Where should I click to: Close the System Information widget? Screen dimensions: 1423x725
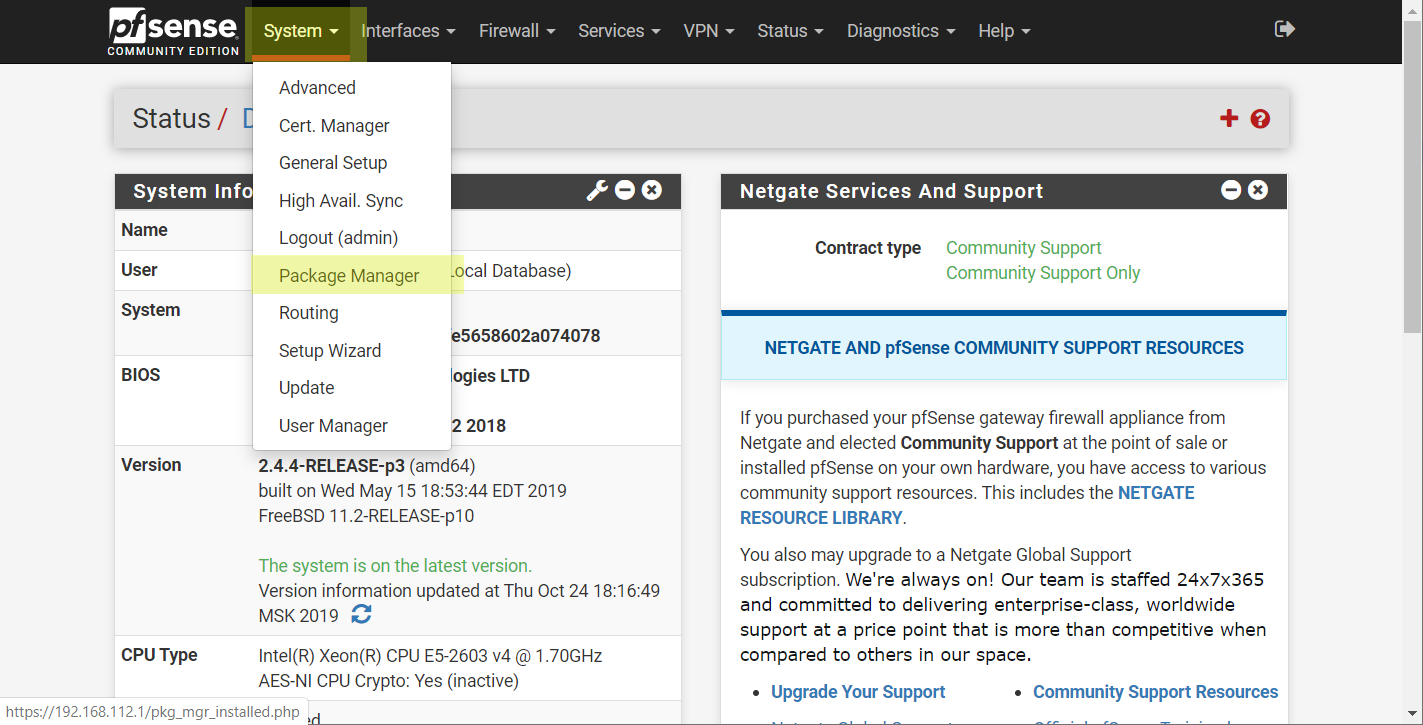coord(652,190)
